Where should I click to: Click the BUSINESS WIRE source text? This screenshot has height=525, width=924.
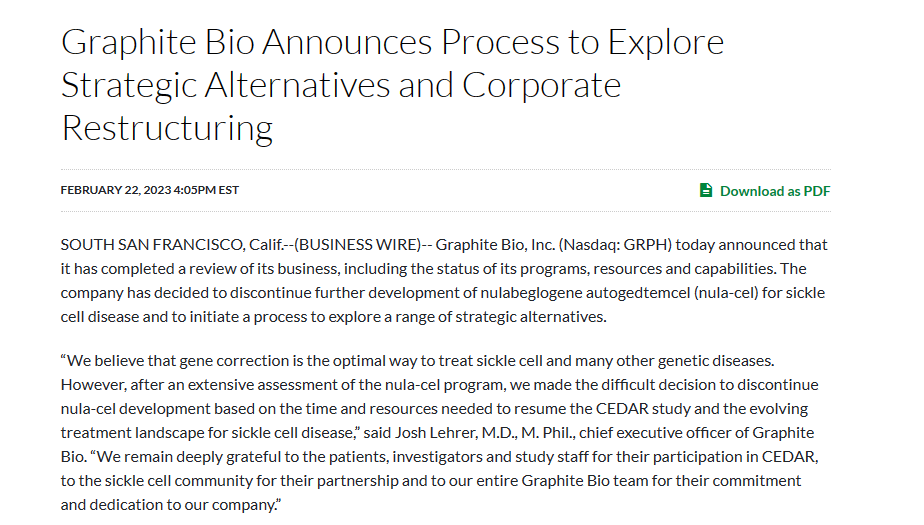click(361, 245)
